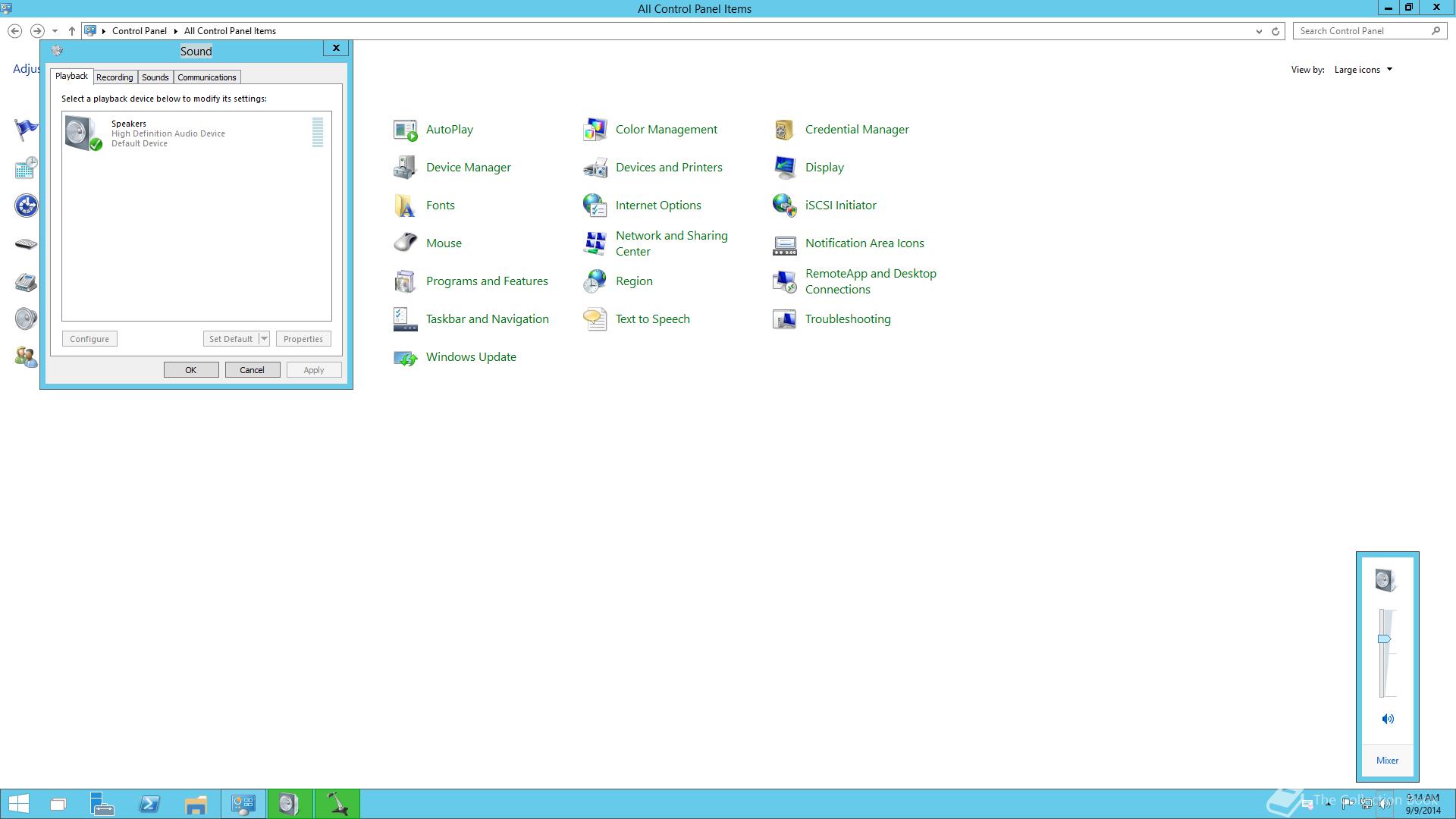The width and height of the screenshot is (1456, 819).
Task: Open the Taskbar and Navigation icon
Action: click(x=406, y=319)
